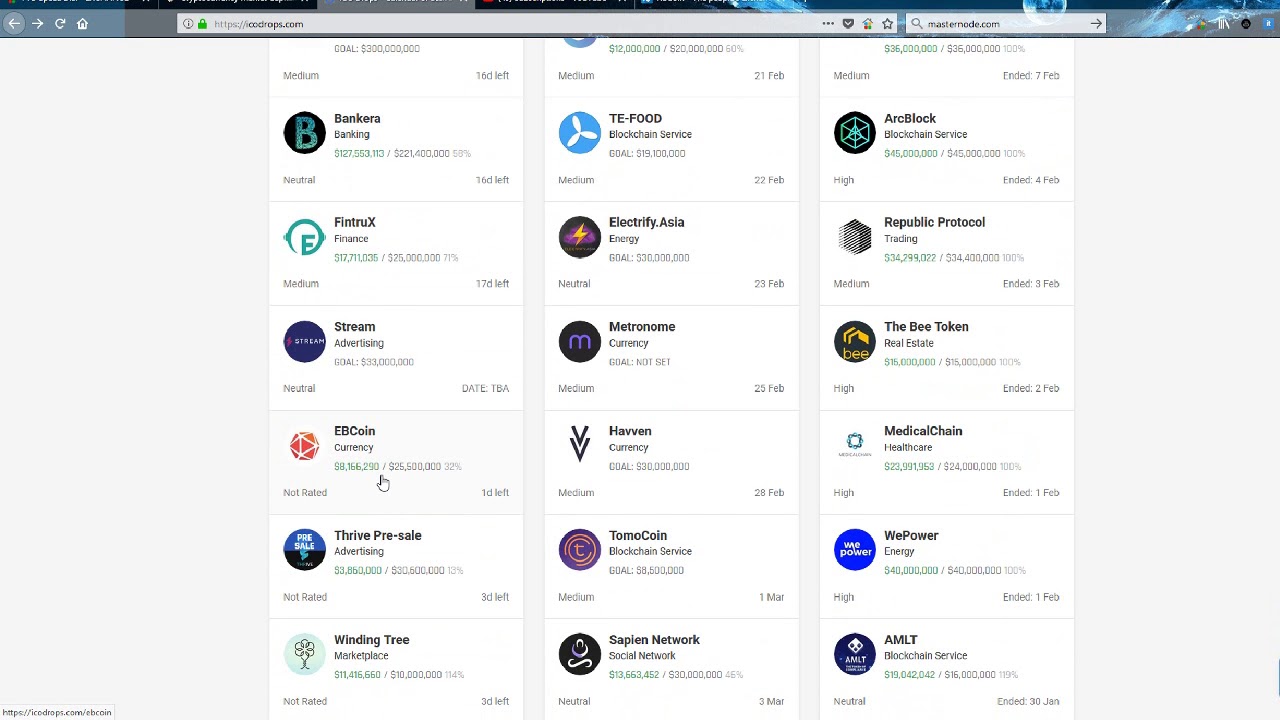This screenshot has width=1280, height=720.
Task: Click the browser forward arrow
Action: (38, 23)
